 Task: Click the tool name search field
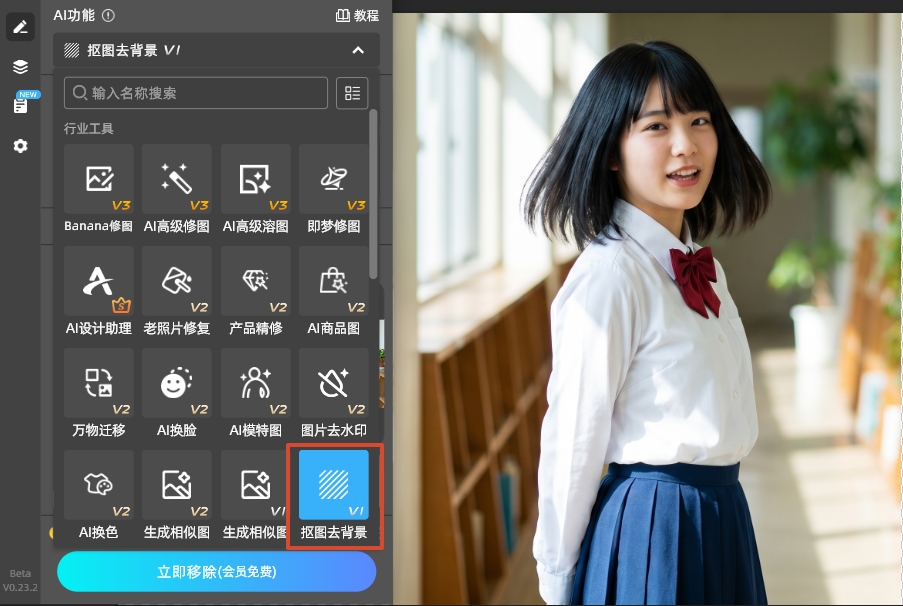[x=196, y=93]
